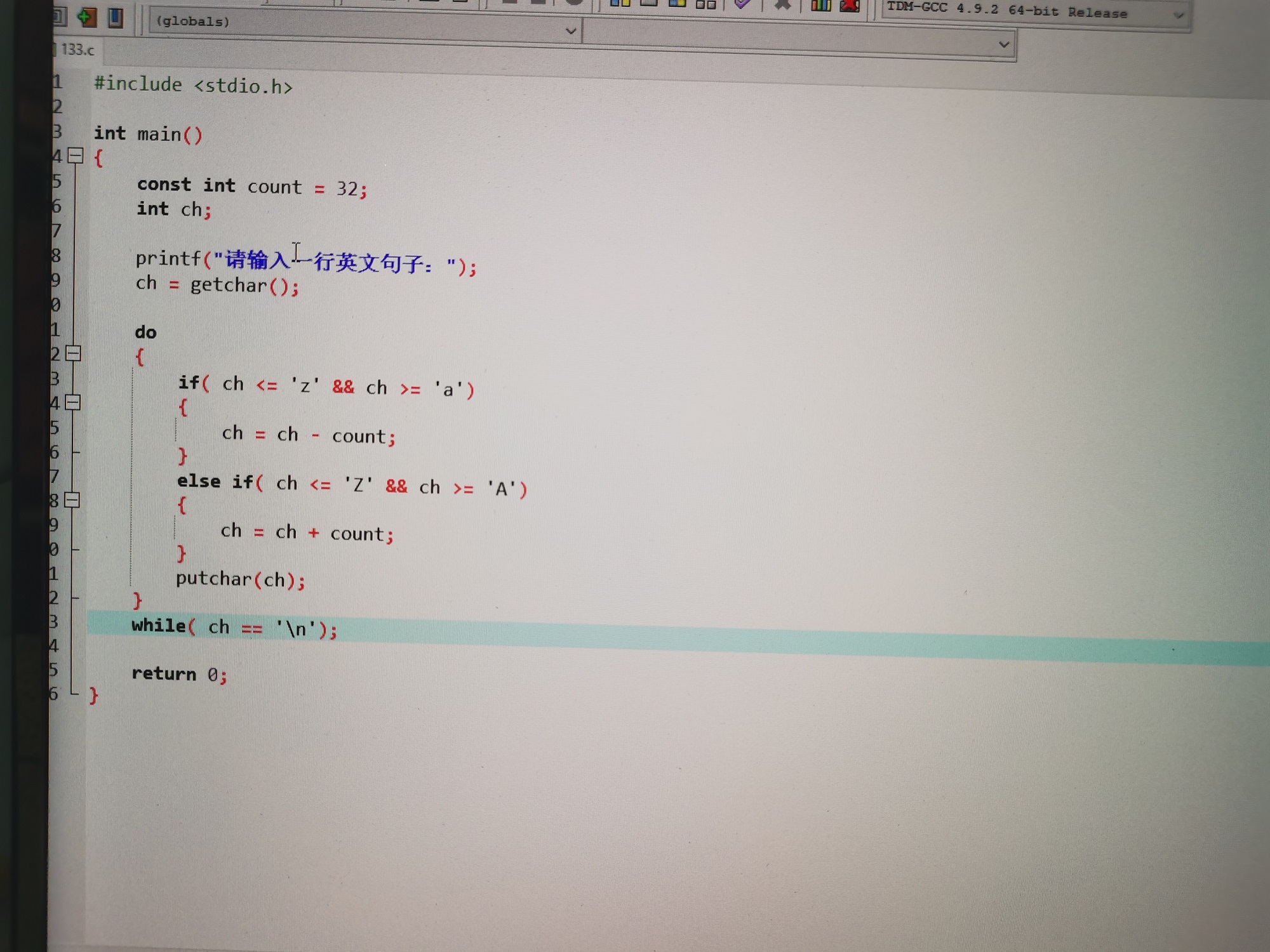Click the closing brace of main
Screen dimensions: 1270x952
click(x=93, y=696)
